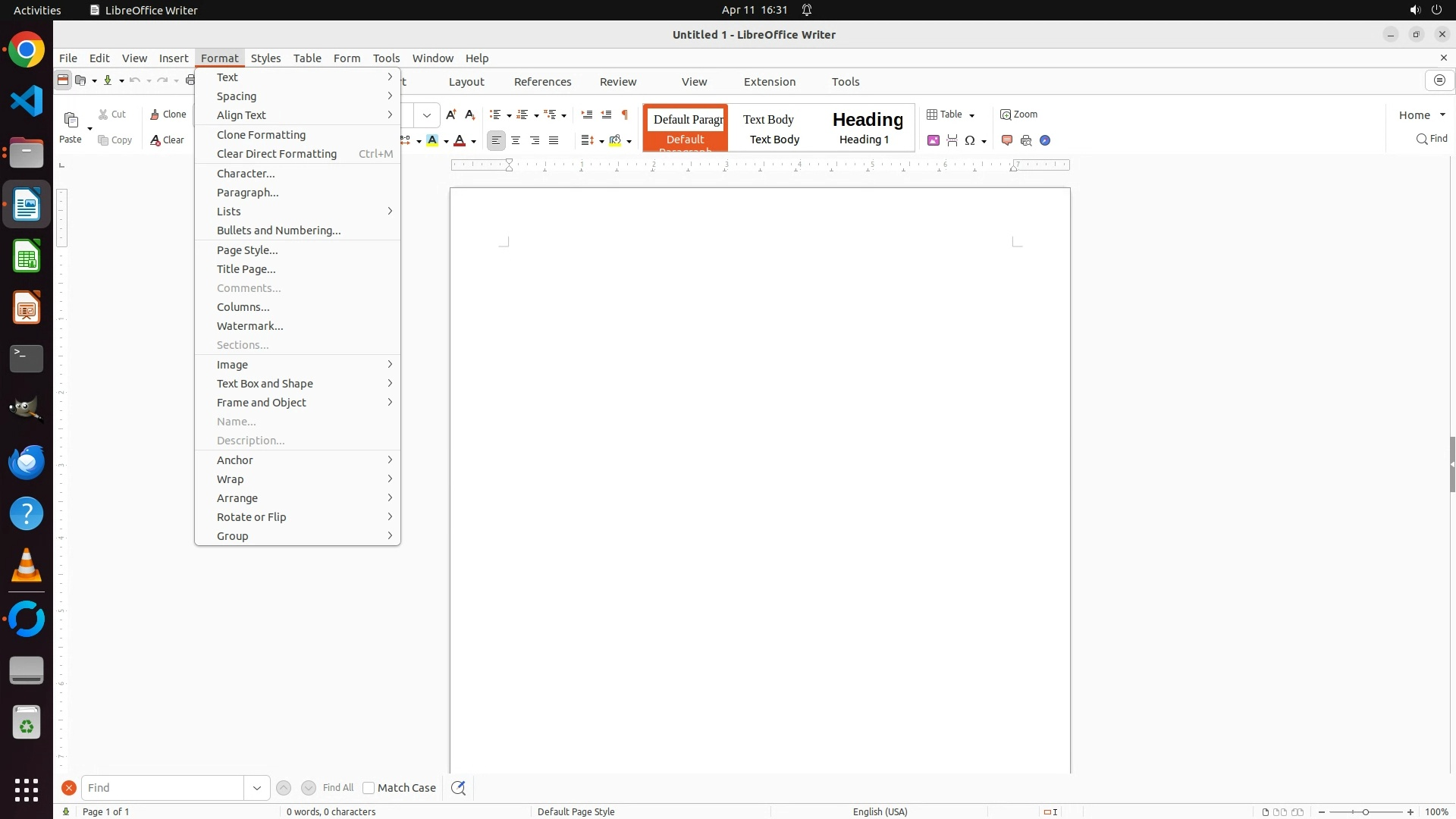Open the Find field history dropdown

coord(257,788)
